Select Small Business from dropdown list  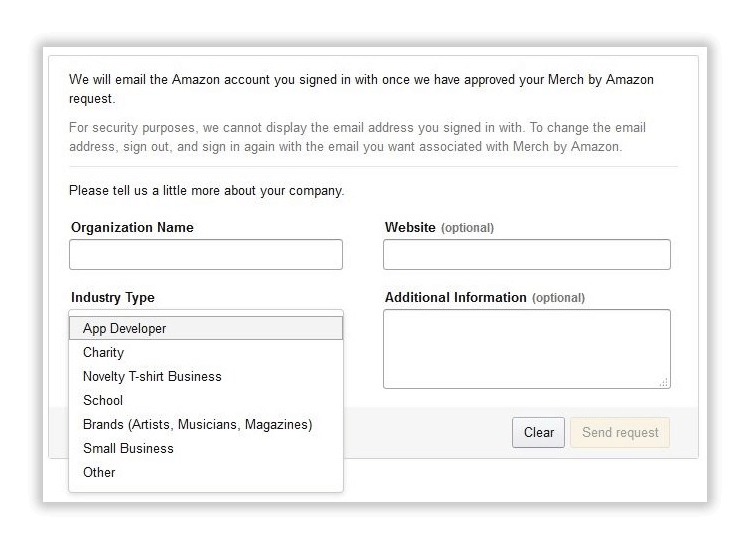(206, 448)
